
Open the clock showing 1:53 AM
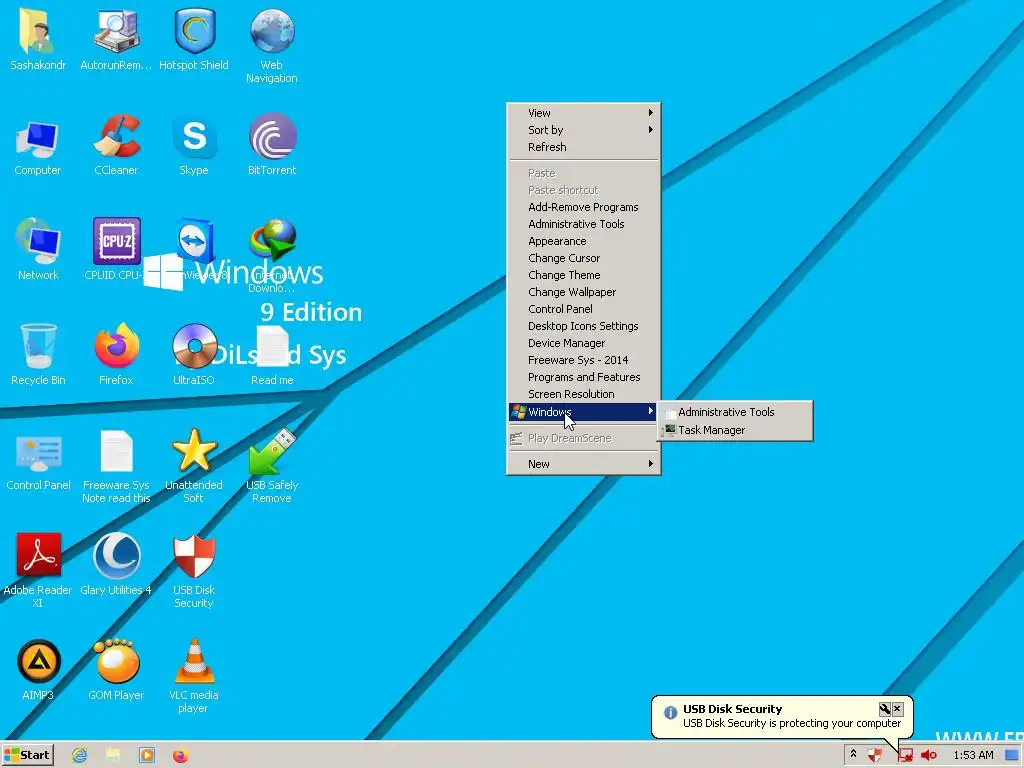(x=973, y=755)
